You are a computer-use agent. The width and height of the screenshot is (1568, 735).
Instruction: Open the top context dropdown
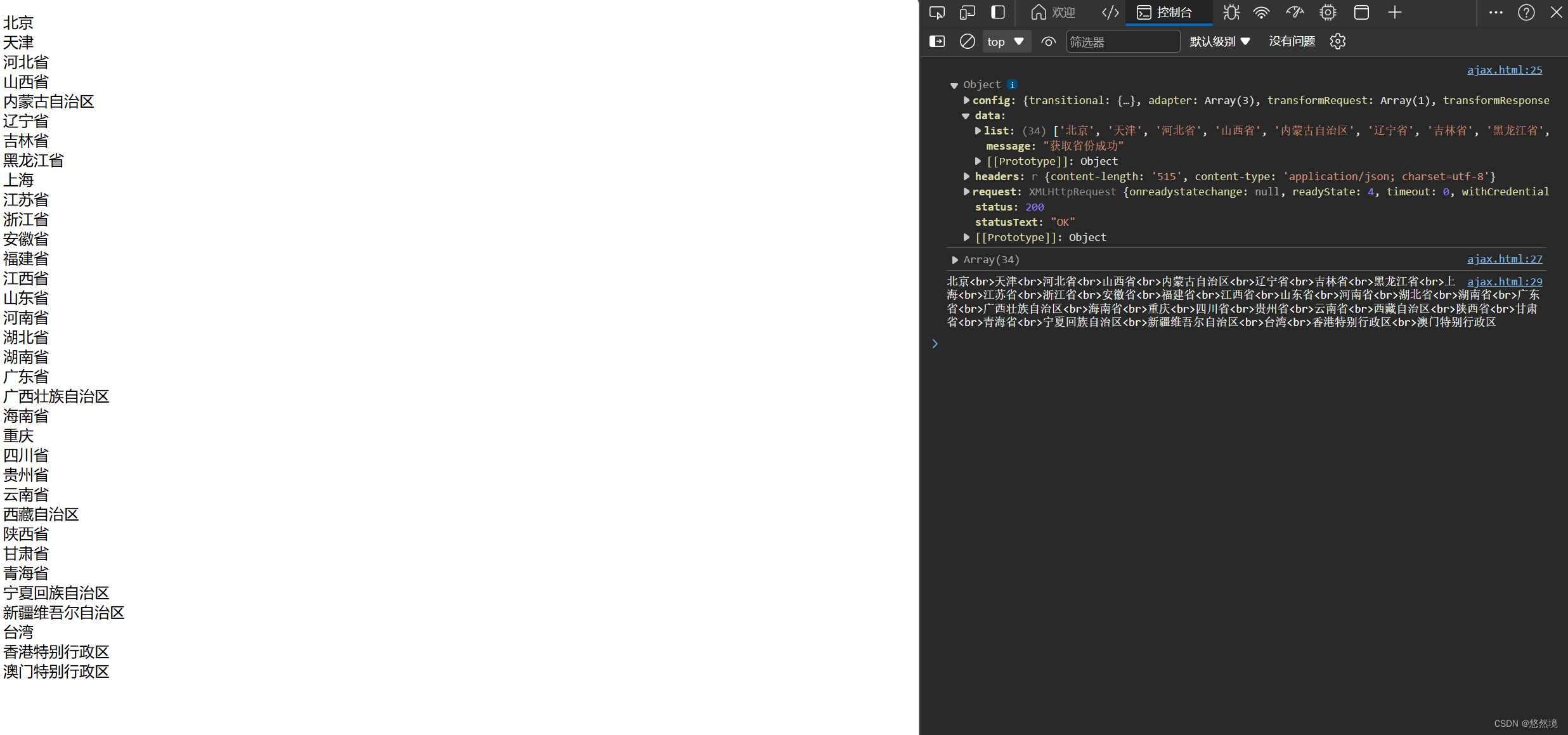click(x=1006, y=42)
